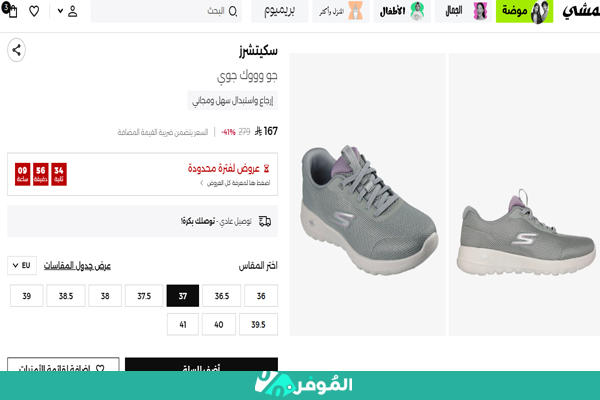
Task: Open the الأطفال kids tab
Action: tap(402, 11)
